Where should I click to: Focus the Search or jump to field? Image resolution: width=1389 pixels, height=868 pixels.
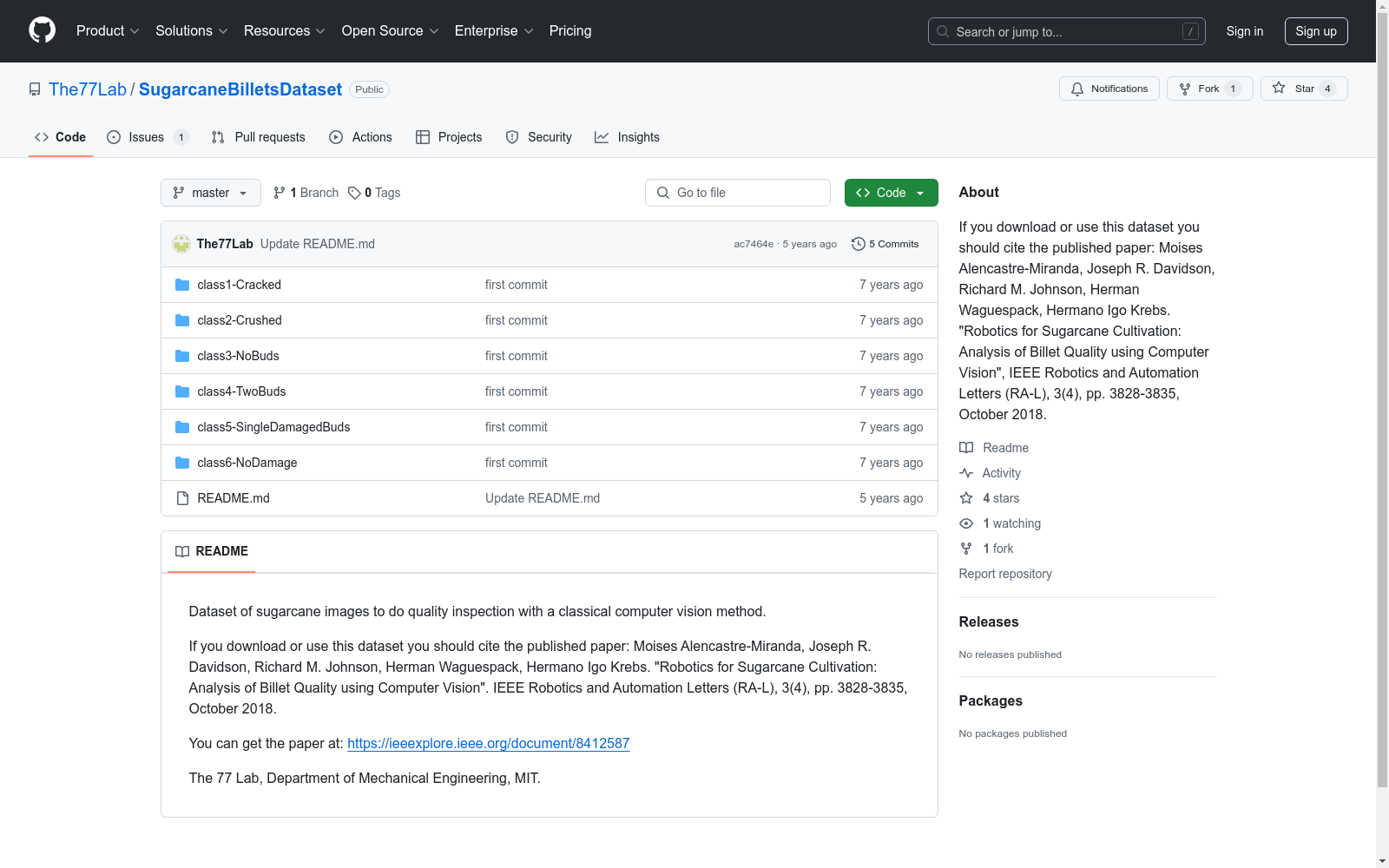[1066, 31]
